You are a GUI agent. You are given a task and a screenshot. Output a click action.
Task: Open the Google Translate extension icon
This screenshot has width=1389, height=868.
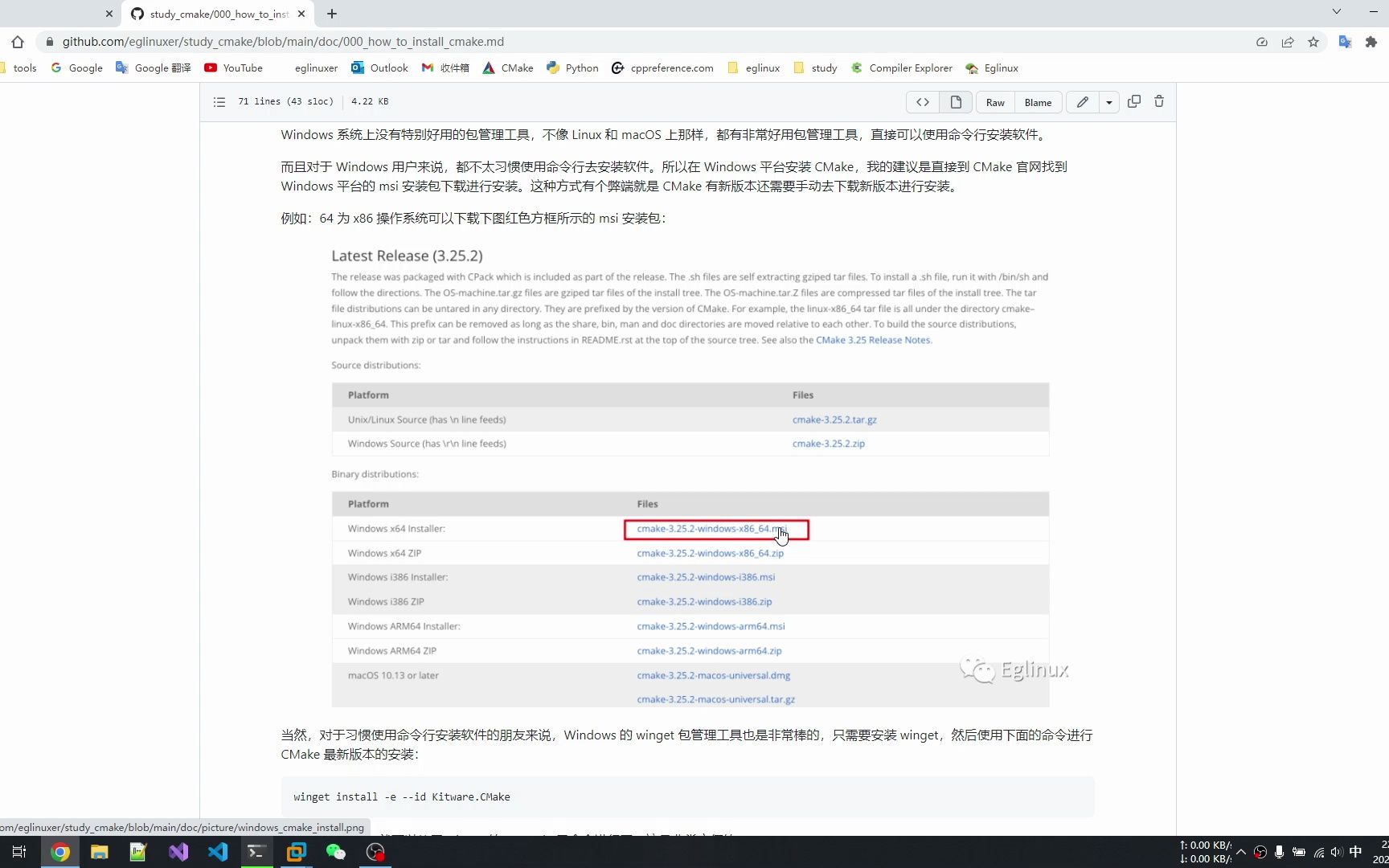pos(1345,42)
